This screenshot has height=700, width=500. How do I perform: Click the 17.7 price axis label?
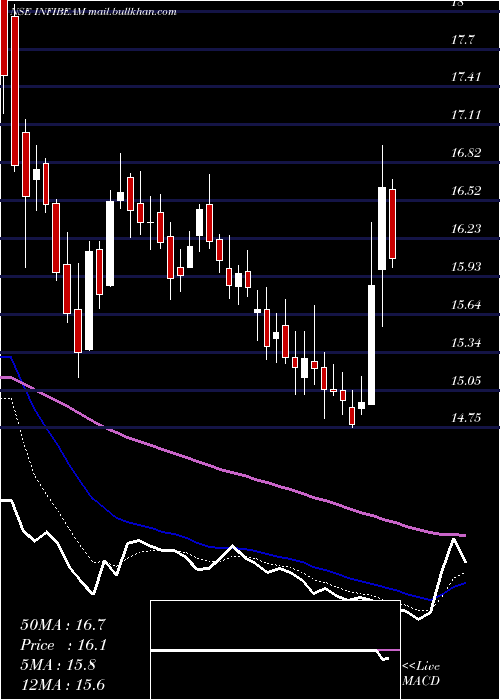click(x=462, y=40)
